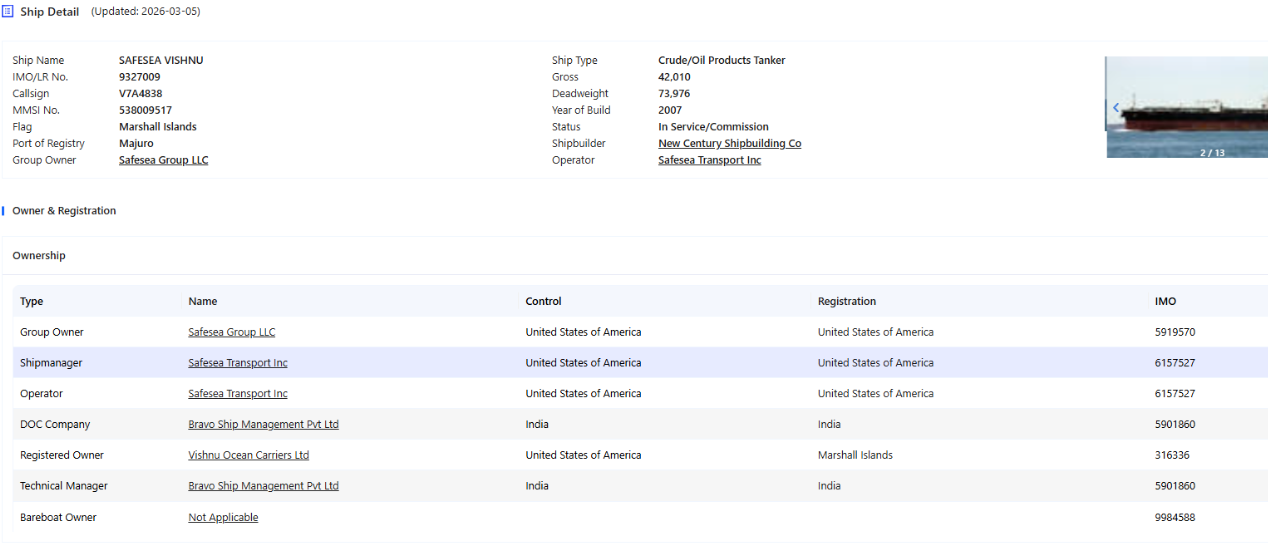Click the Control column header
This screenshot has width=1268, height=557.
(x=543, y=301)
